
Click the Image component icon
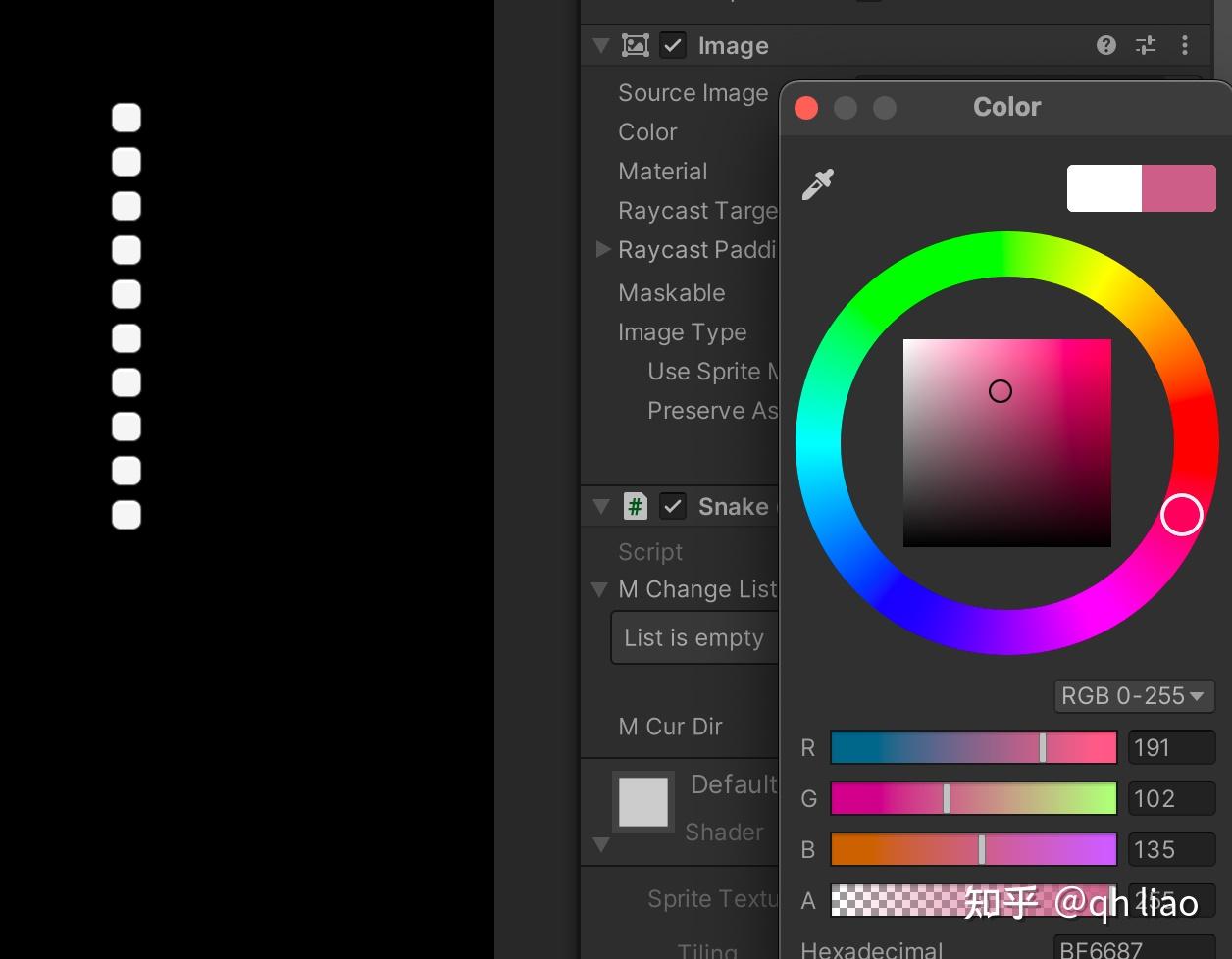tap(637, 45)
